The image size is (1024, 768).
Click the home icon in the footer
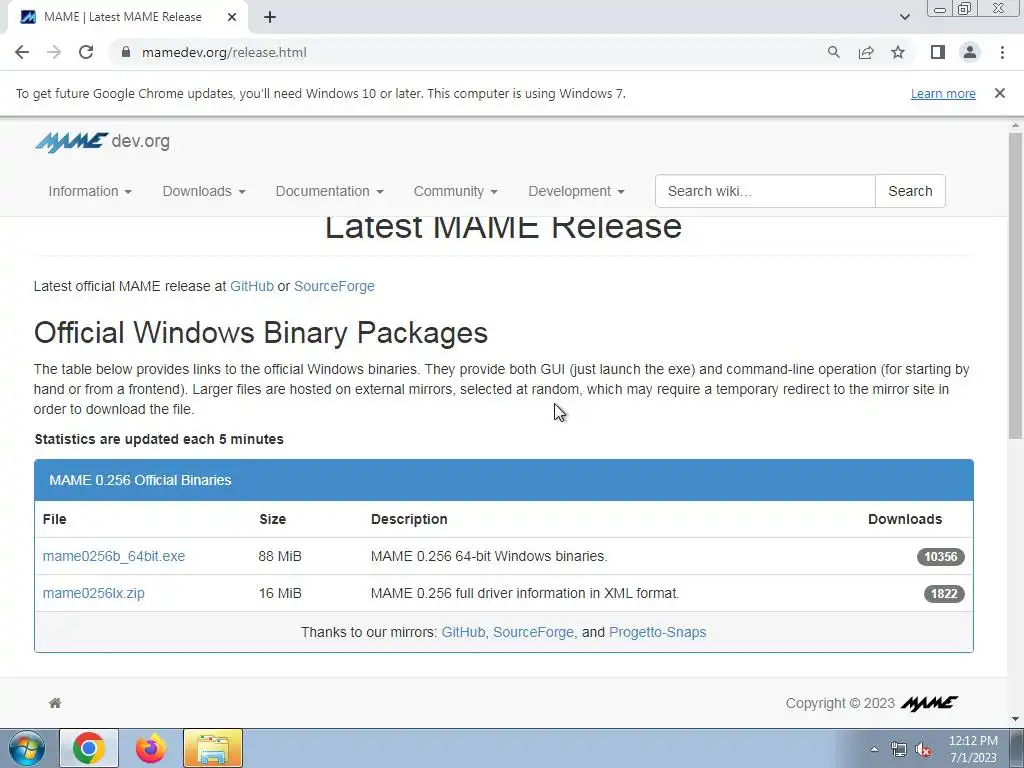pos(55,703)
